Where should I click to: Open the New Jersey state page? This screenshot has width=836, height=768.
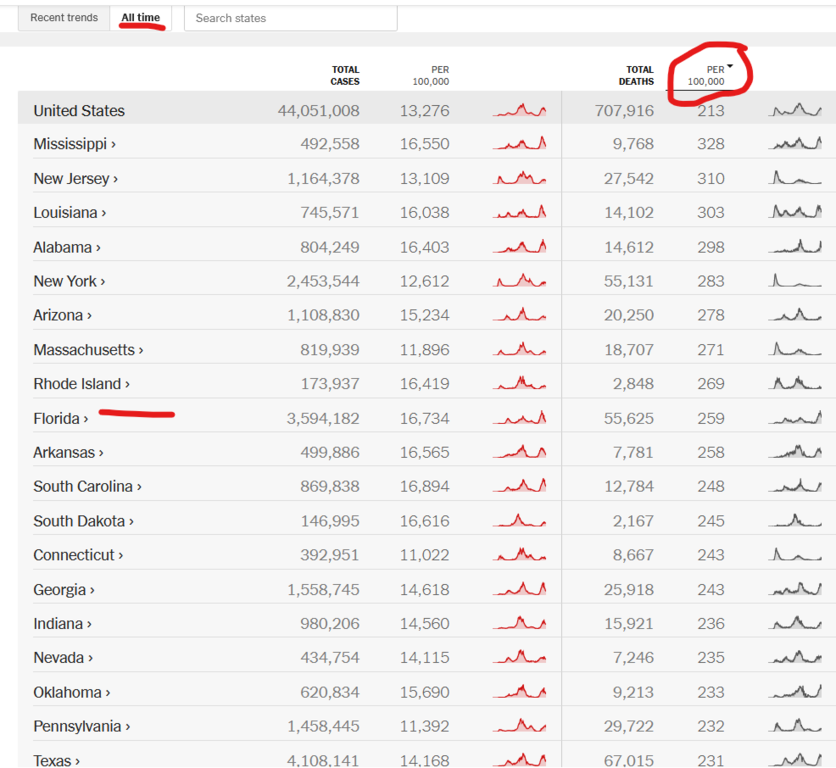71,178
